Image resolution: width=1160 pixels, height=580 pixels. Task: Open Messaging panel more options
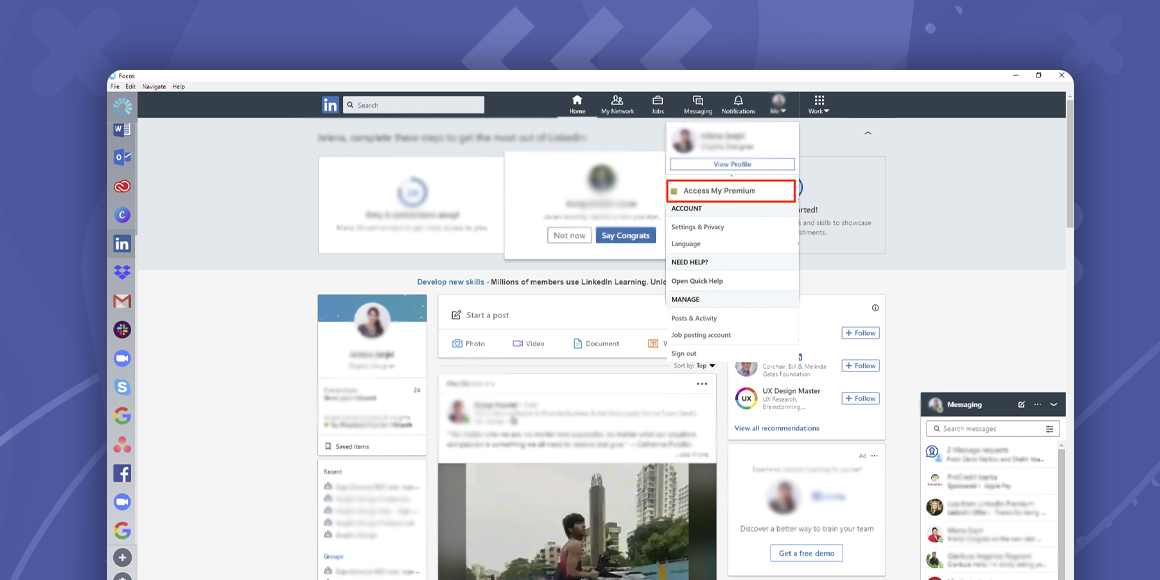[1038, 405]
